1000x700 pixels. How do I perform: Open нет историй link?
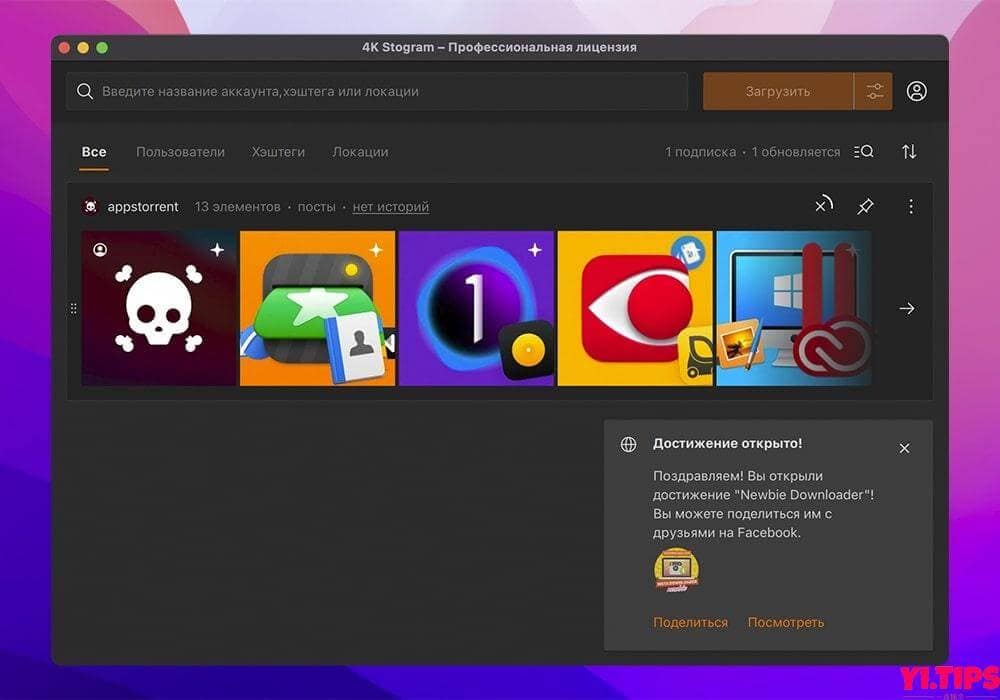click(x=390, y=206)
